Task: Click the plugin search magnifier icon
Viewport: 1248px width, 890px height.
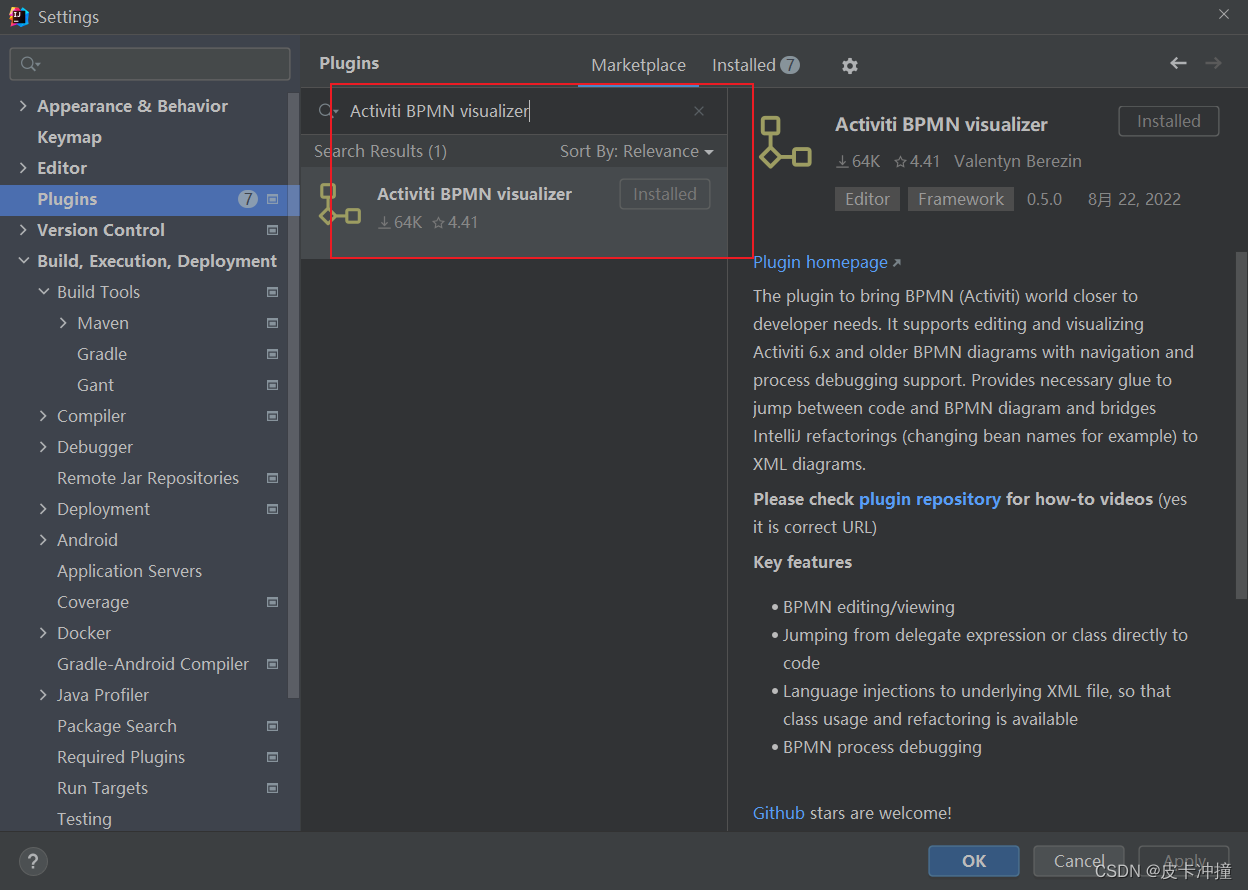Action: tap(328, 111)
